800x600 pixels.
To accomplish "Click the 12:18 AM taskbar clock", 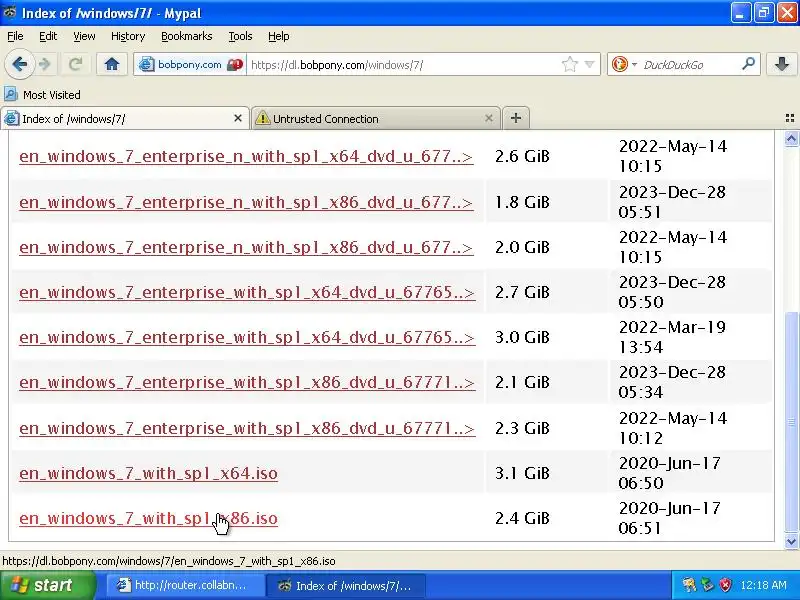I will pos(764,585).
